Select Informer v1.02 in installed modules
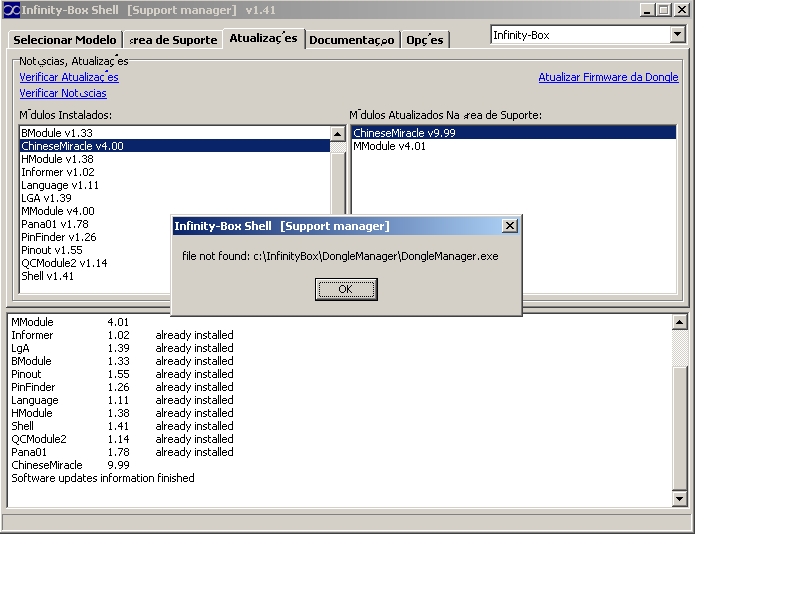 click(175, 172)
